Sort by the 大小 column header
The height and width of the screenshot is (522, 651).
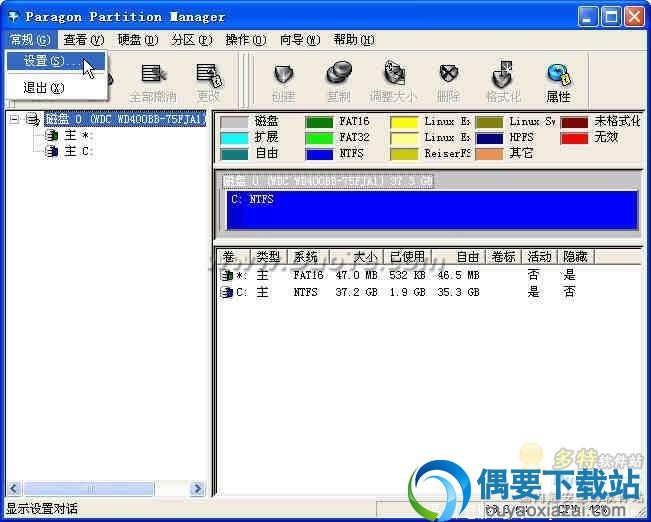(x=356, y=257)
